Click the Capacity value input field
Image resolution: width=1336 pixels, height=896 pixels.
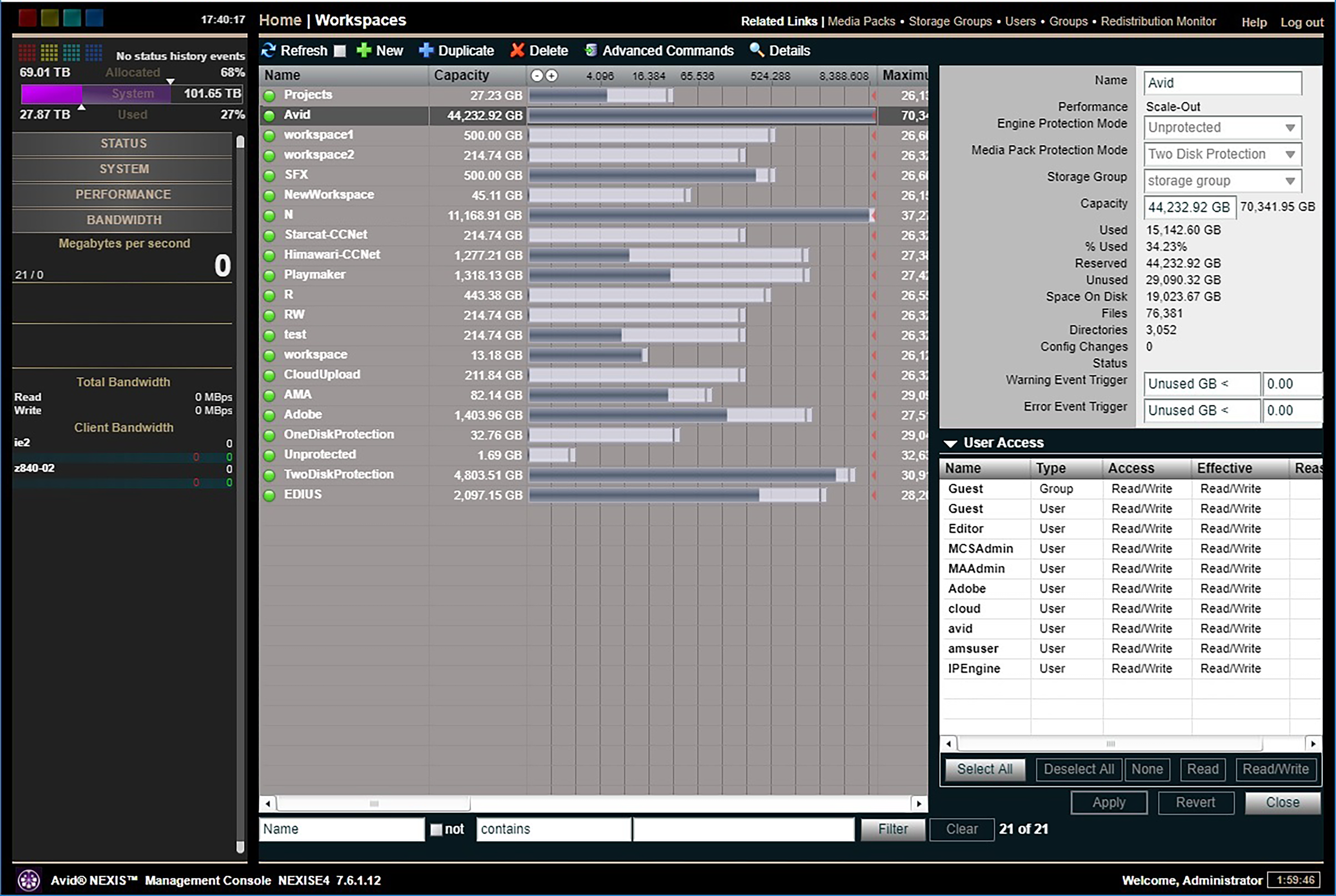click(x=1190, y=207)
